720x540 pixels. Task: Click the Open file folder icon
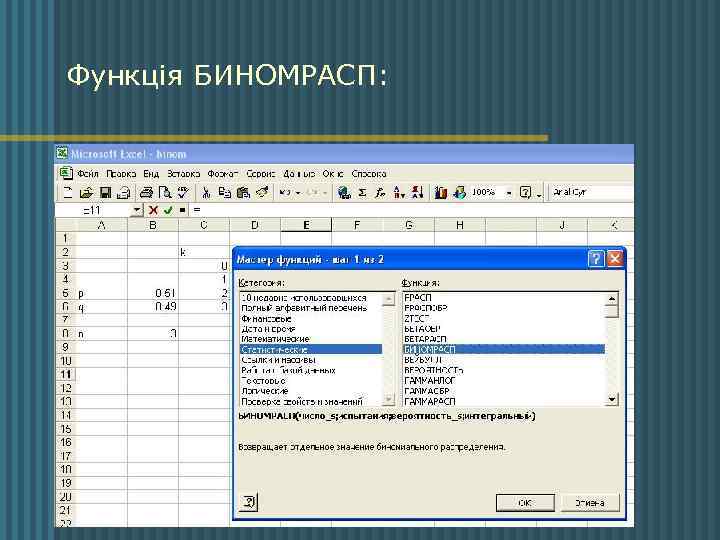[86, 192]
